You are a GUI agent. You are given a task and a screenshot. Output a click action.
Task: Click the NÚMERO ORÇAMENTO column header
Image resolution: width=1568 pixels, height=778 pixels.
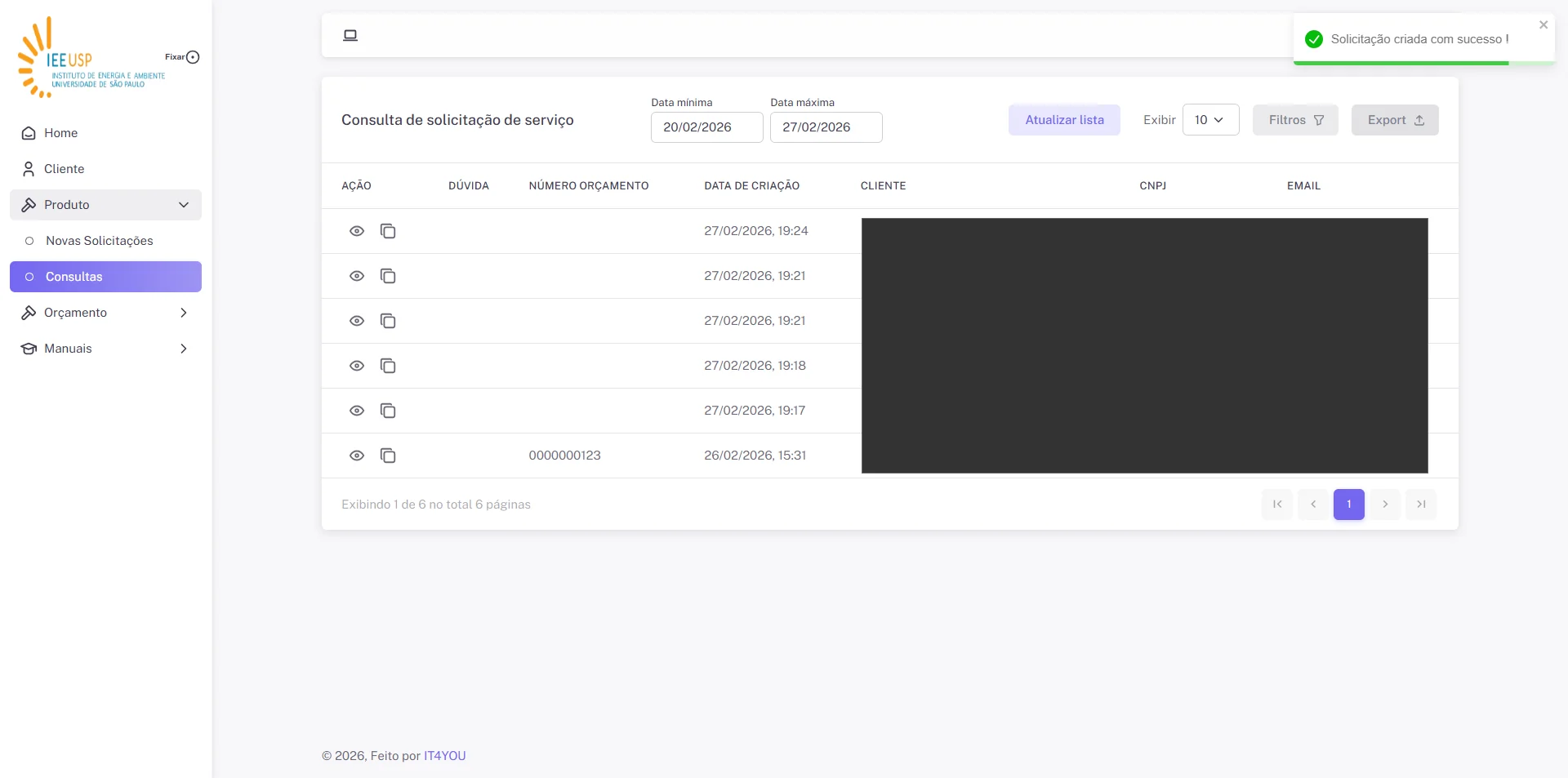pyautogui.click(x=588, y=186)
